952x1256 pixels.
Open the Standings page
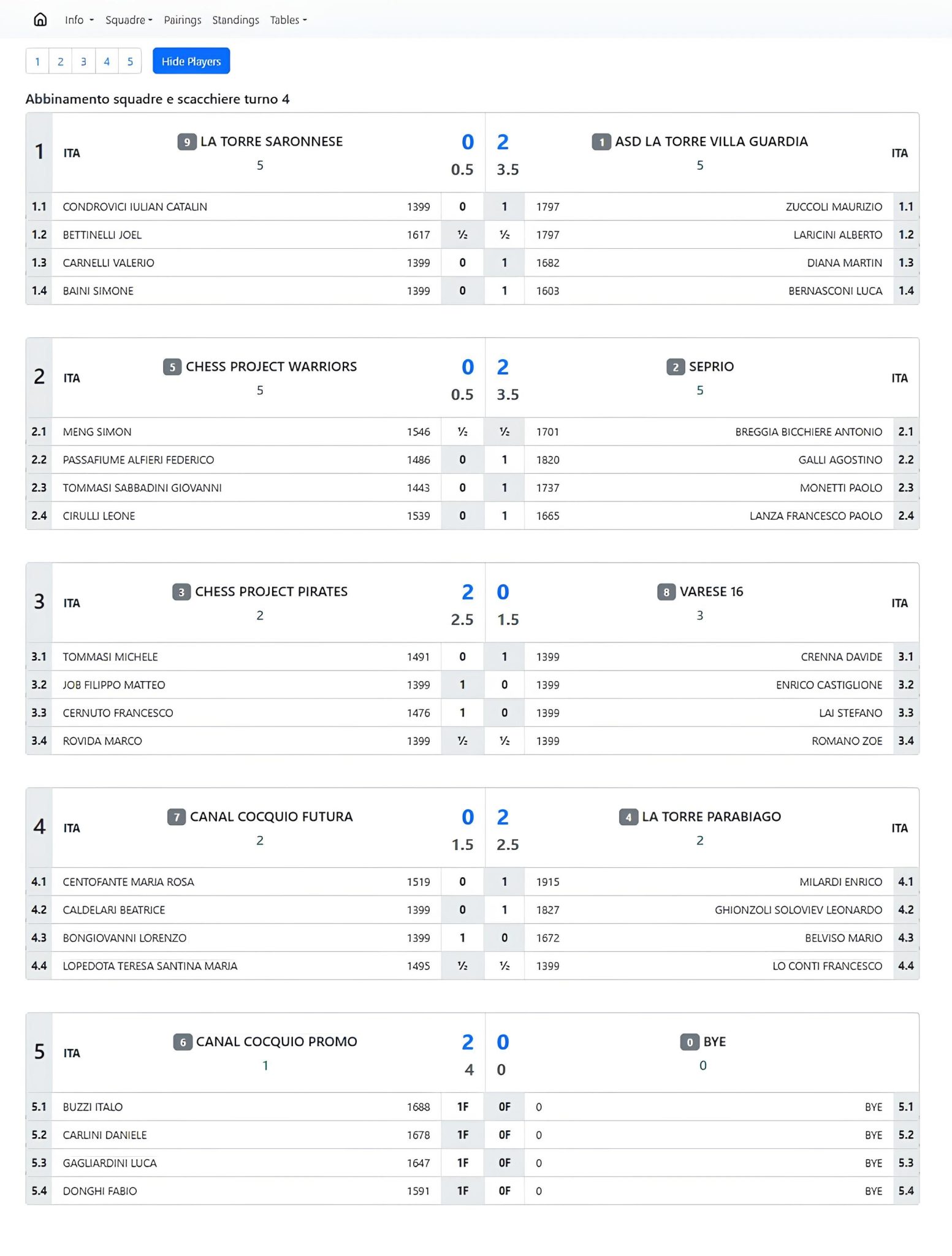[x=235, y=20]
